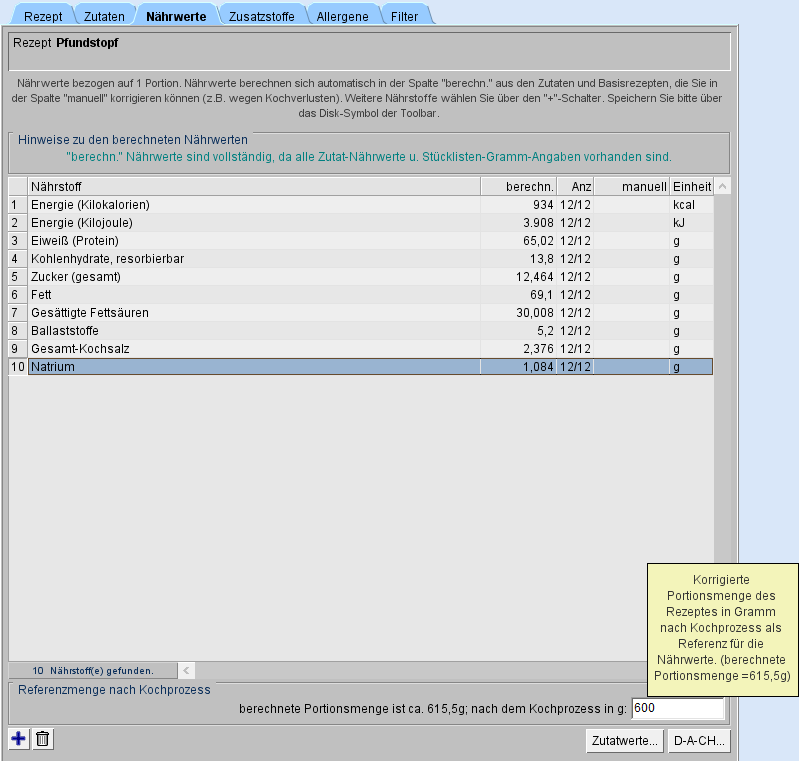Click the trash can delete icon
The image size is (799, 761).
42,739
